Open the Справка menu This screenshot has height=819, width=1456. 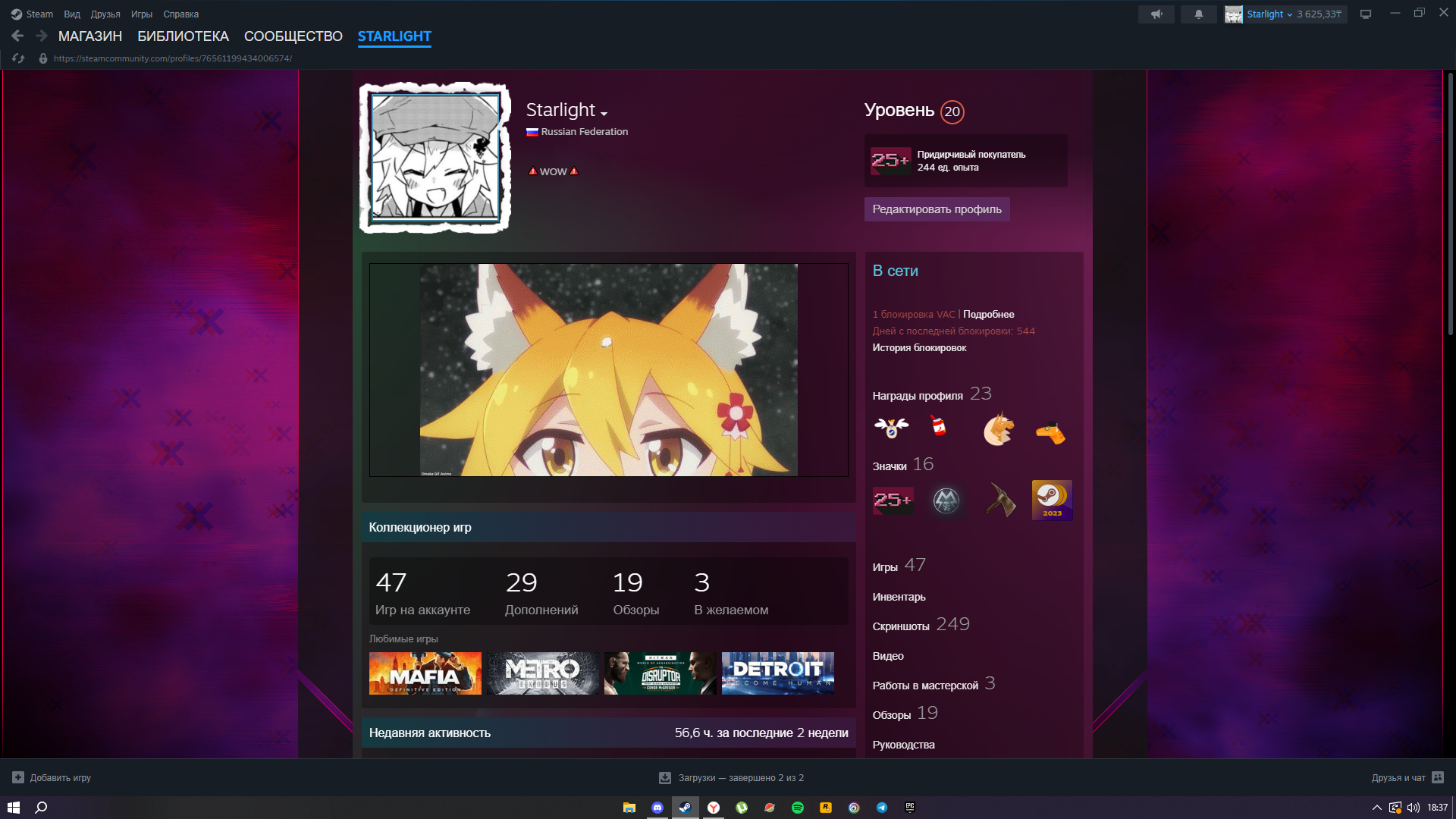tap(181, 14)
